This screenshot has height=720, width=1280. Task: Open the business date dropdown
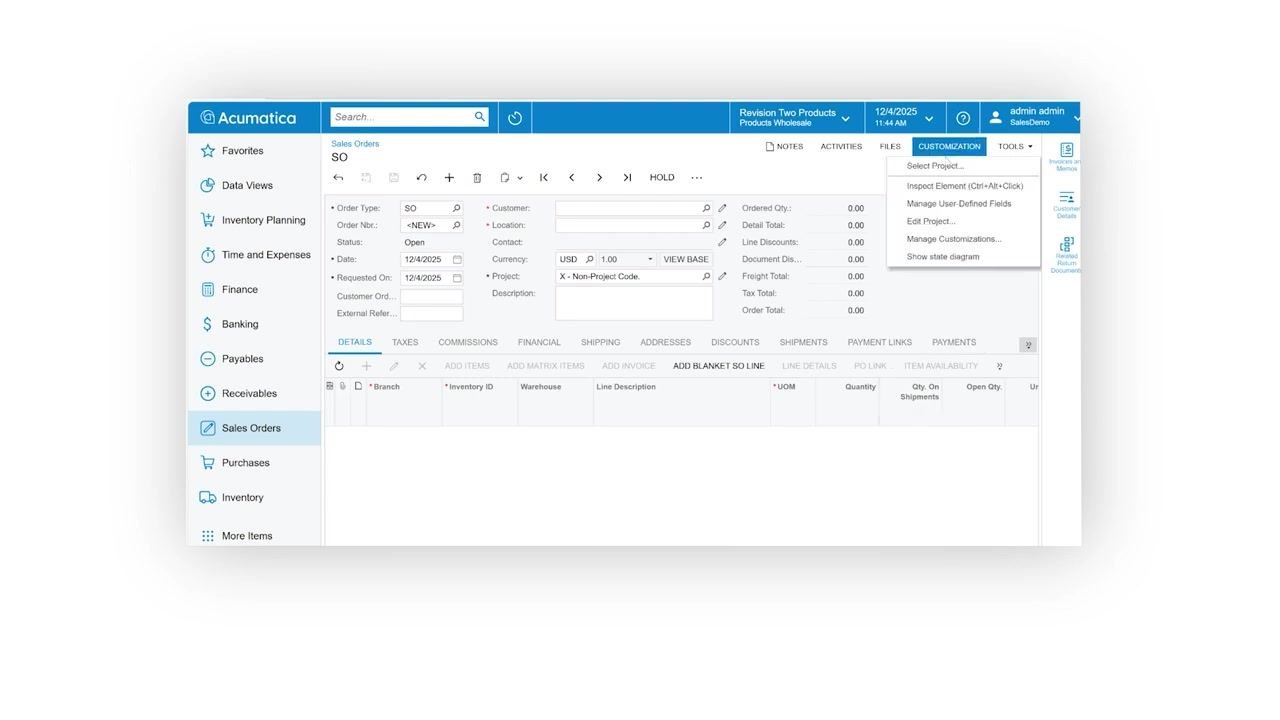(904, 118)
